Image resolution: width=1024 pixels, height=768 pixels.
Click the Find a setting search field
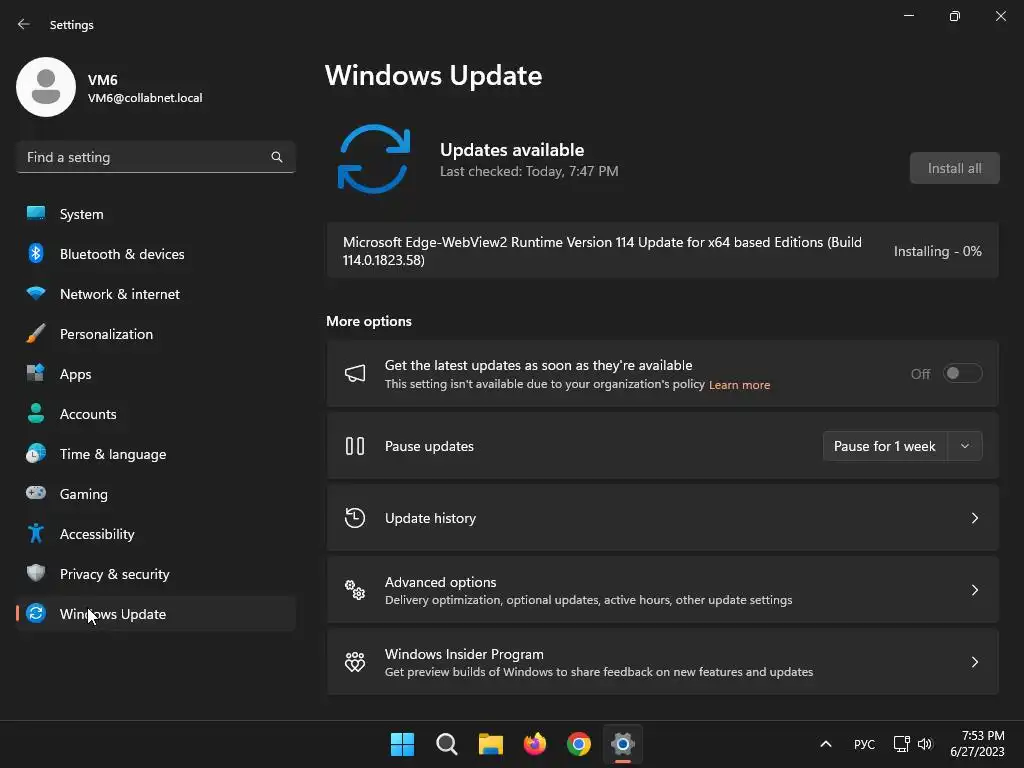156,157
